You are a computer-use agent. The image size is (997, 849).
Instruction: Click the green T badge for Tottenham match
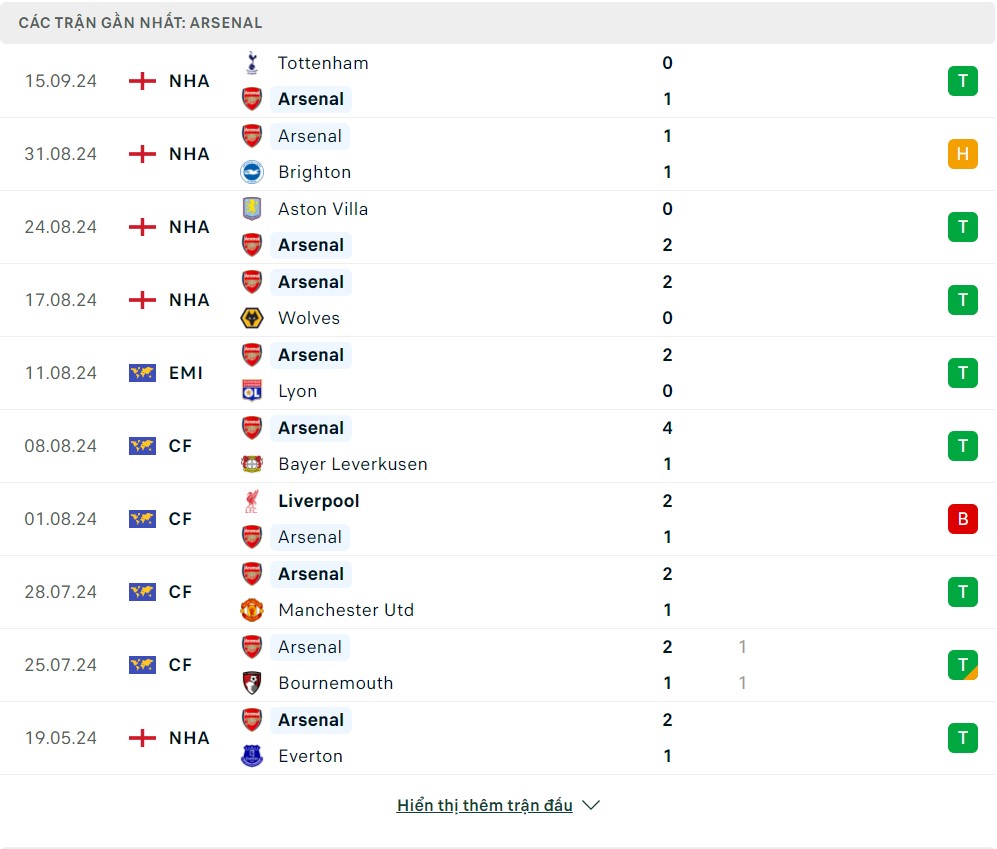pos(962,81)
